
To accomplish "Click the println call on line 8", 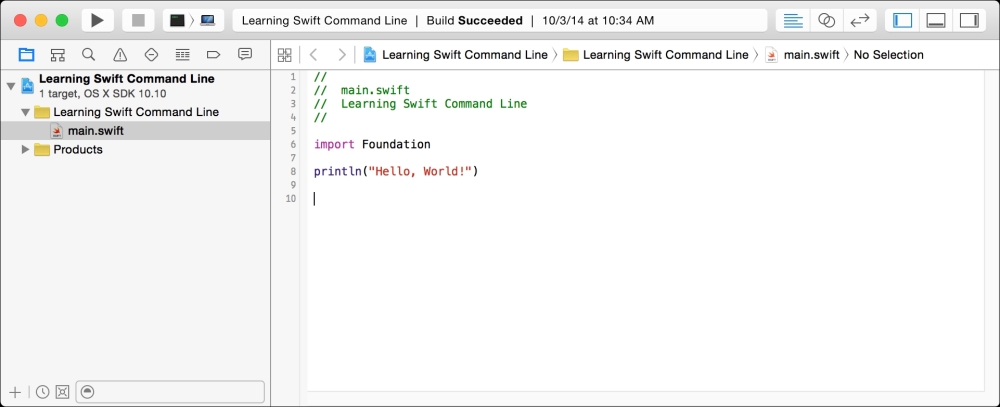I will 337,171.
